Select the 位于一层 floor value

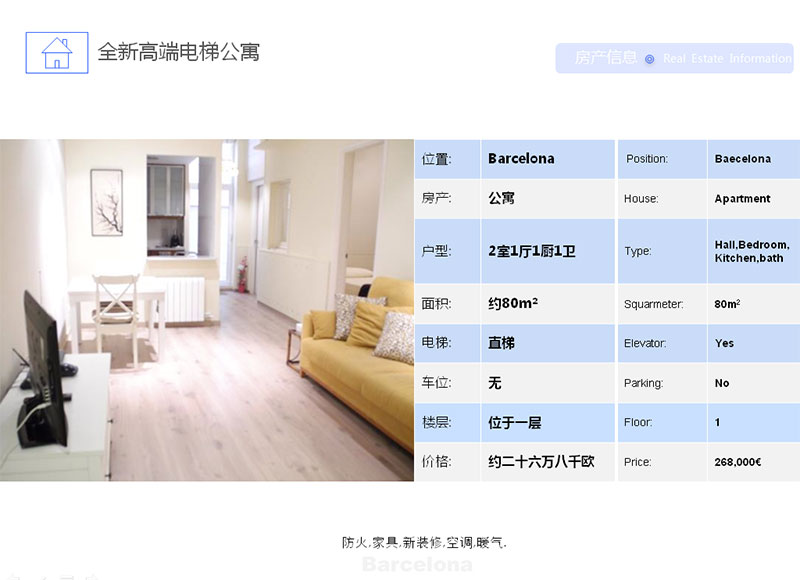[514, 423]
